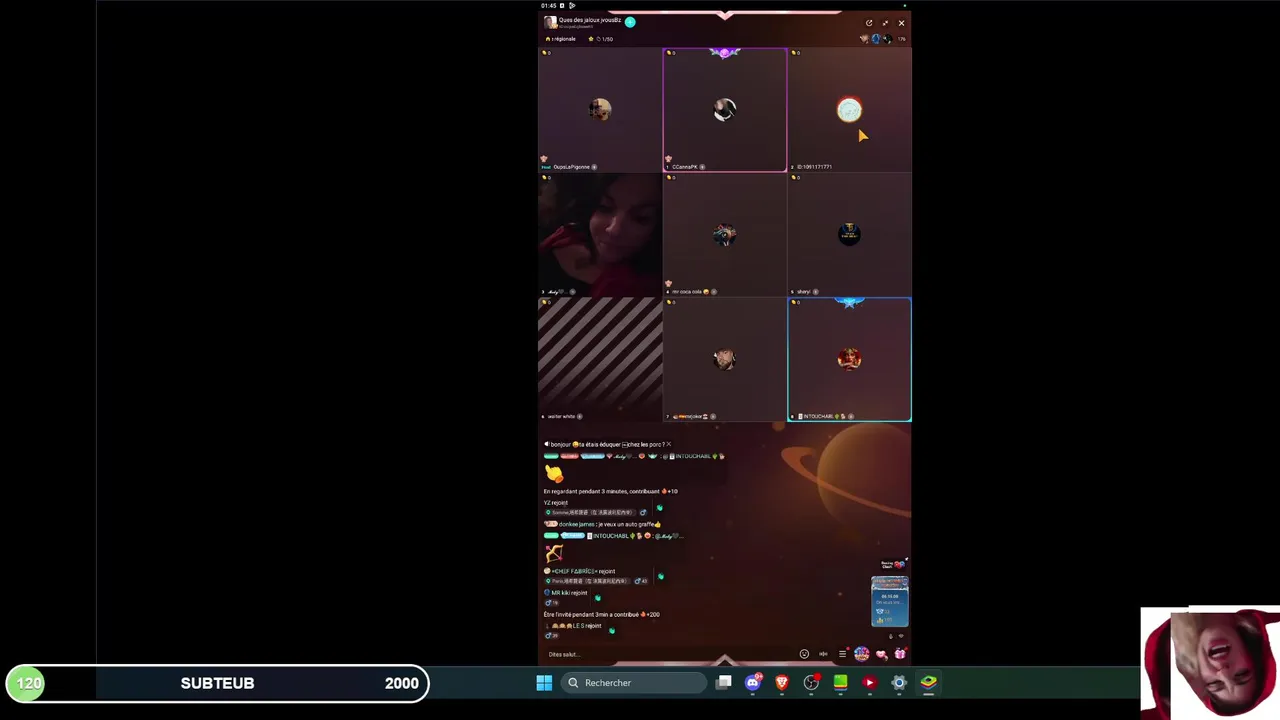Viewport: 1280px width, 720px height.
Task: Select the sheryl seat avatar
Action: (849, 235)
